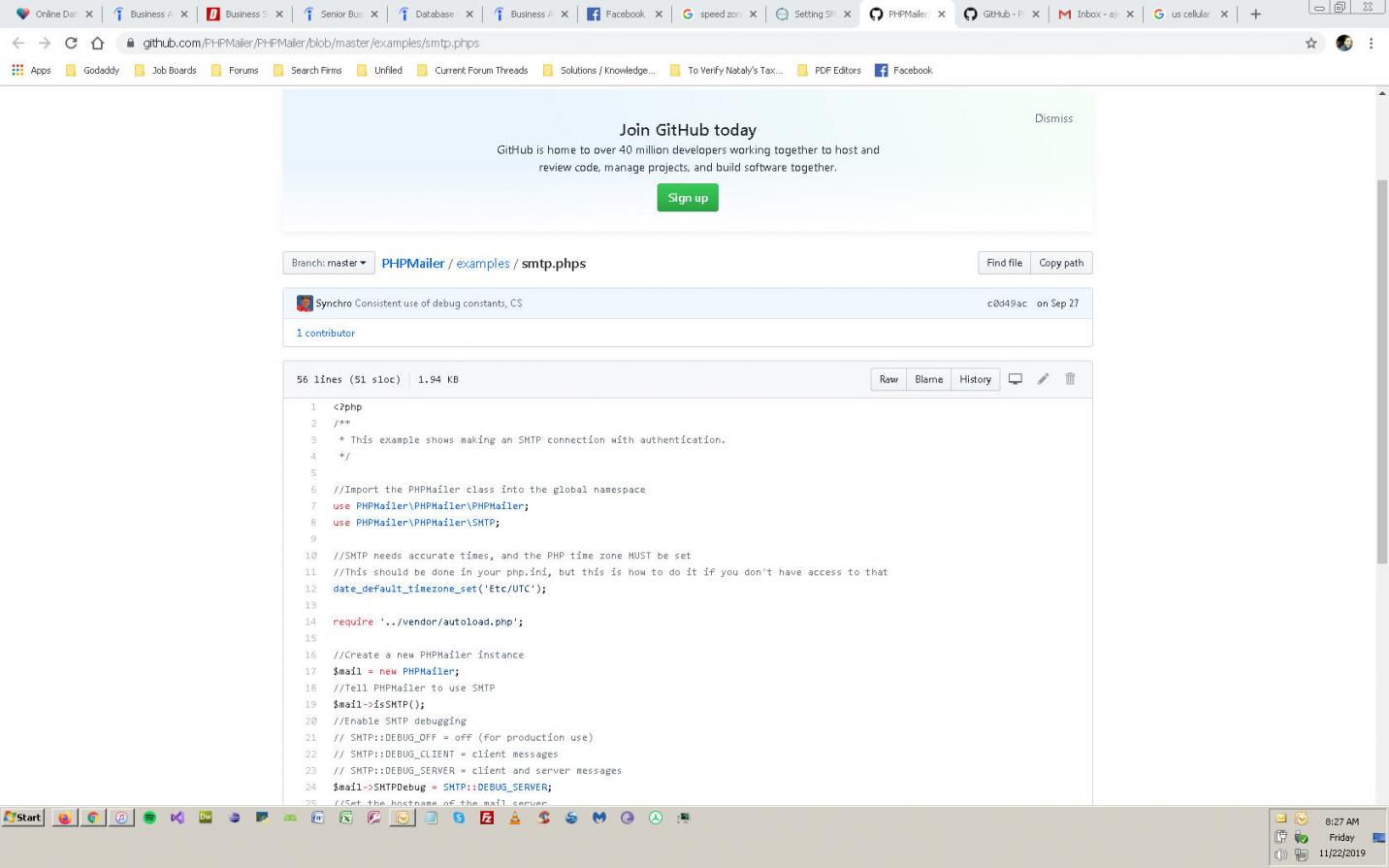
Task: Open Godaddy bookmarks folder
Action: click(x=92, y=70)
